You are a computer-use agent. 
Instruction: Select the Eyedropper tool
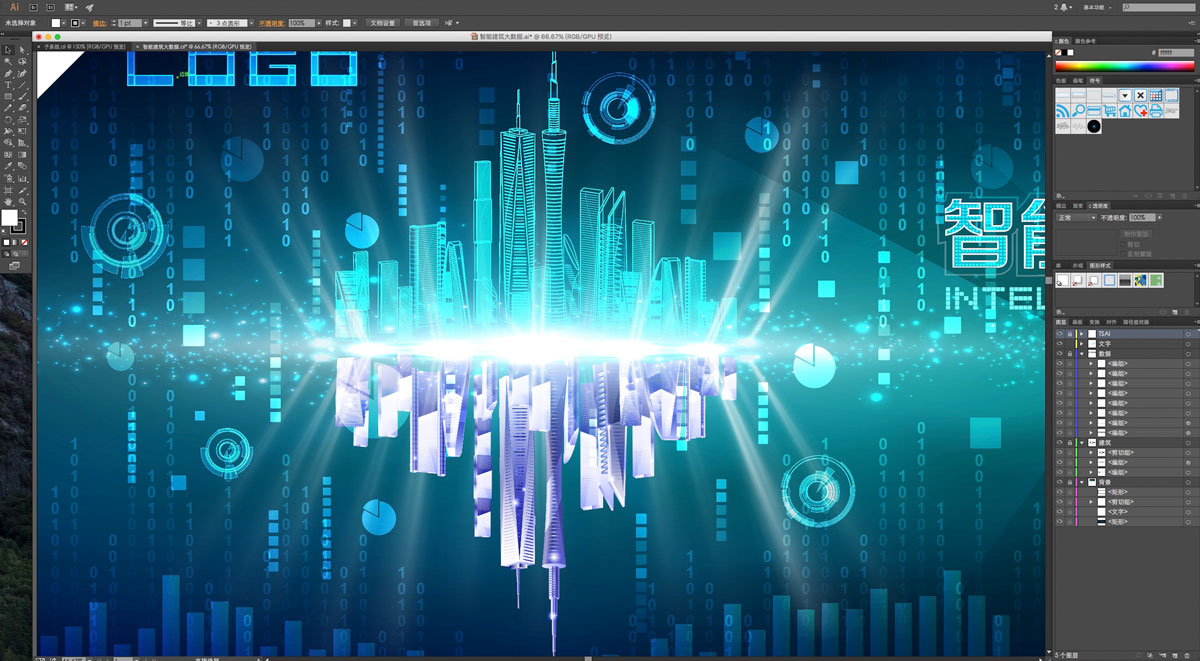[8, 167]
